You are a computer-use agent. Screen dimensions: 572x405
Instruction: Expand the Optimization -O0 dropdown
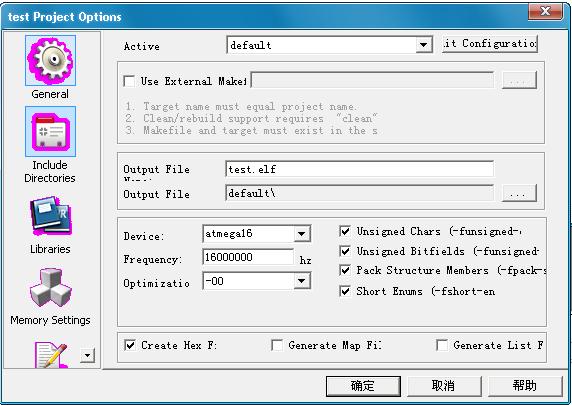tap(302, 281)
